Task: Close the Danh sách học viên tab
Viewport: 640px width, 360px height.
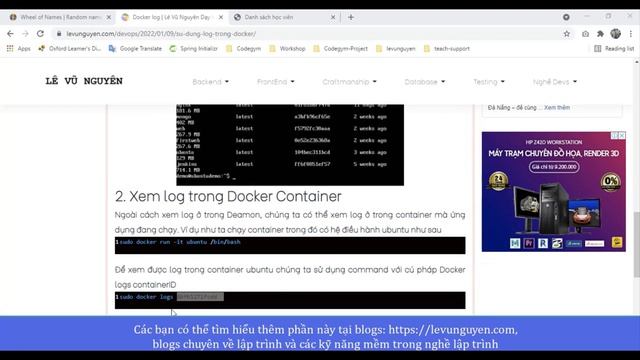Action: click(x=333, y=17)
